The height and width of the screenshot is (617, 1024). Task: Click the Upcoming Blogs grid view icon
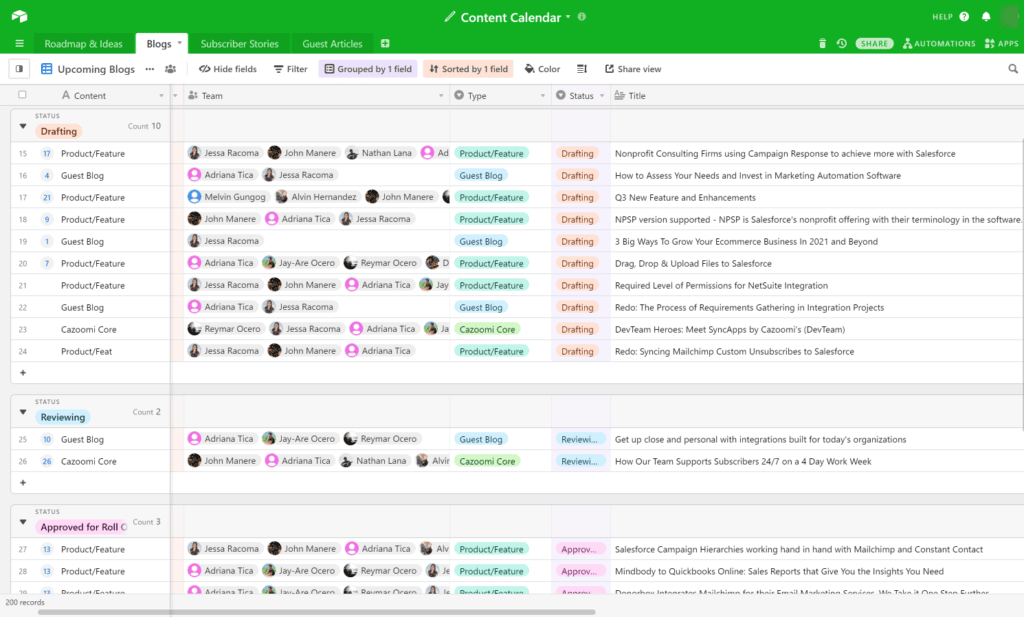46,69
